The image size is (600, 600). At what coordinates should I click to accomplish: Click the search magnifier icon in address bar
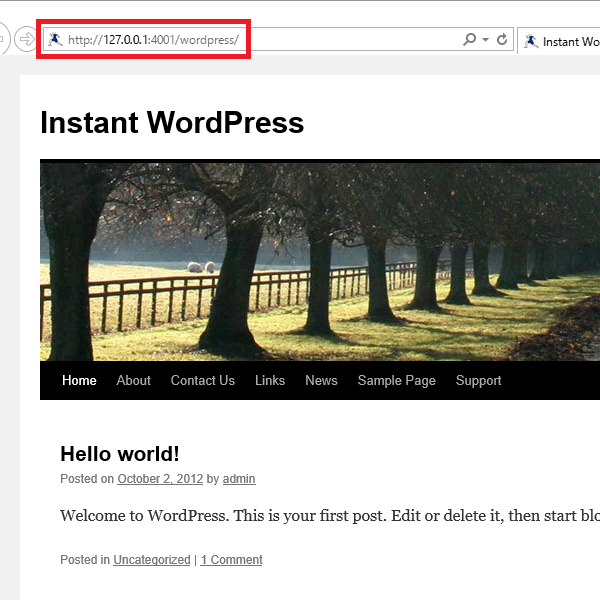pos(470,39)
